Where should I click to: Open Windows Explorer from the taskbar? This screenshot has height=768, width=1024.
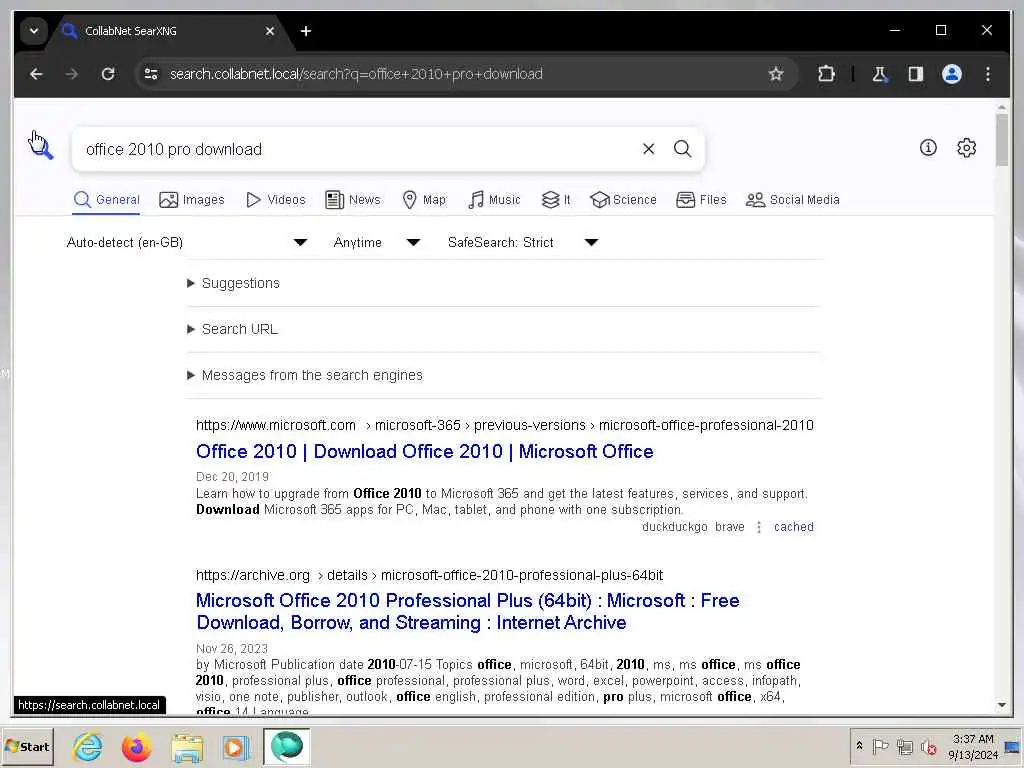point(187,746)
